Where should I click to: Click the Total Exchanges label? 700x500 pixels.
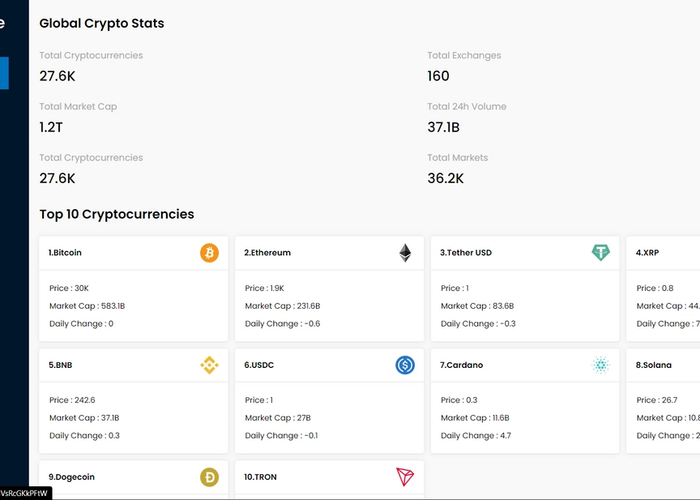tap(464, 55)
